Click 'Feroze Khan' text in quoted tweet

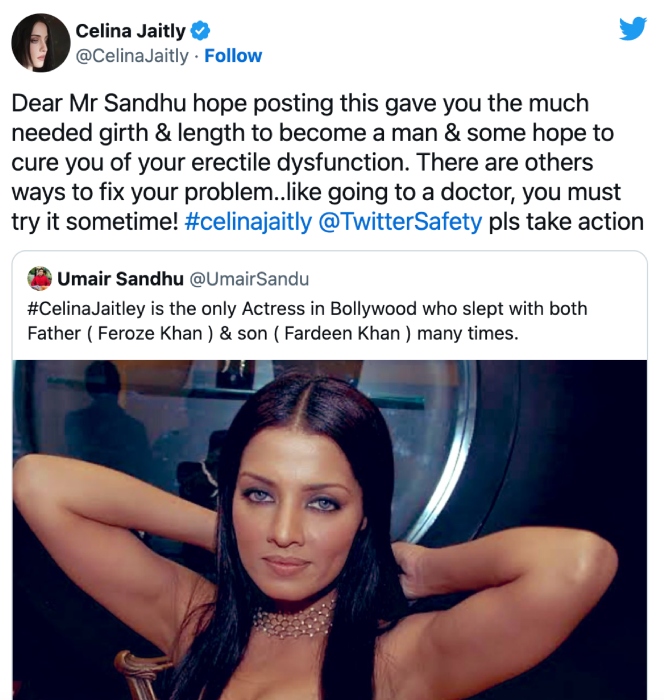tap(150, 333)
